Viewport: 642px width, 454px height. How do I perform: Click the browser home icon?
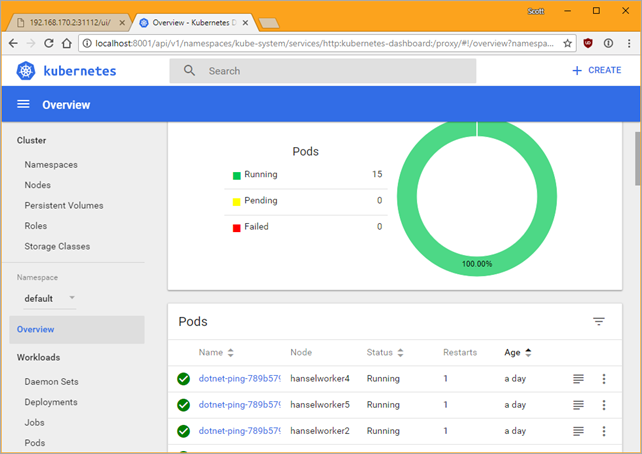click(x=66, y=43)
